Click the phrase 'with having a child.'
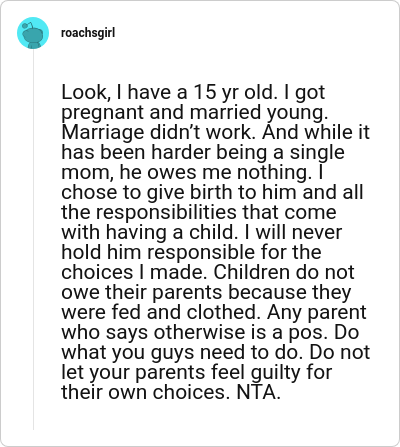Image resolution: width=400 pixels, height=447 pixels. tap(150, 232)
